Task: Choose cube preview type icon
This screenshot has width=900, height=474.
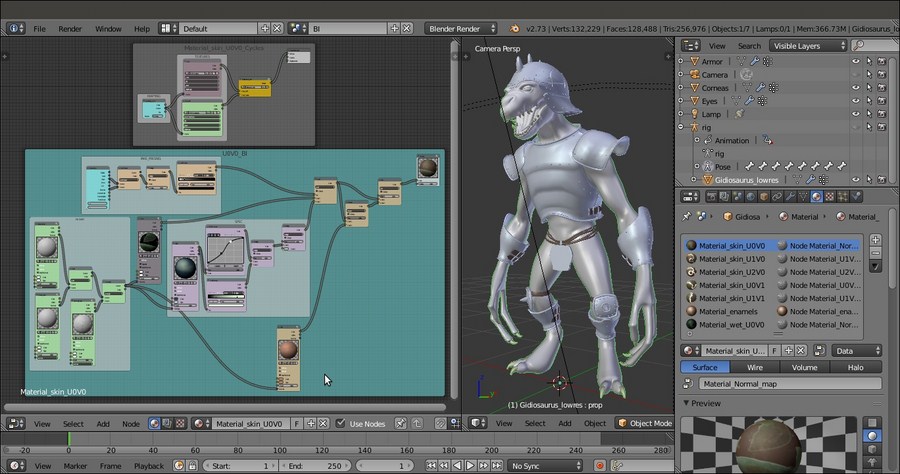Action: click(x=872, y=449)
